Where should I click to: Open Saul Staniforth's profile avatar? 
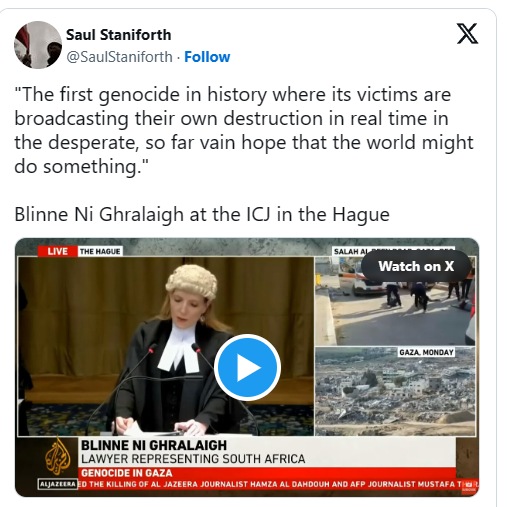tap(38, 45)
